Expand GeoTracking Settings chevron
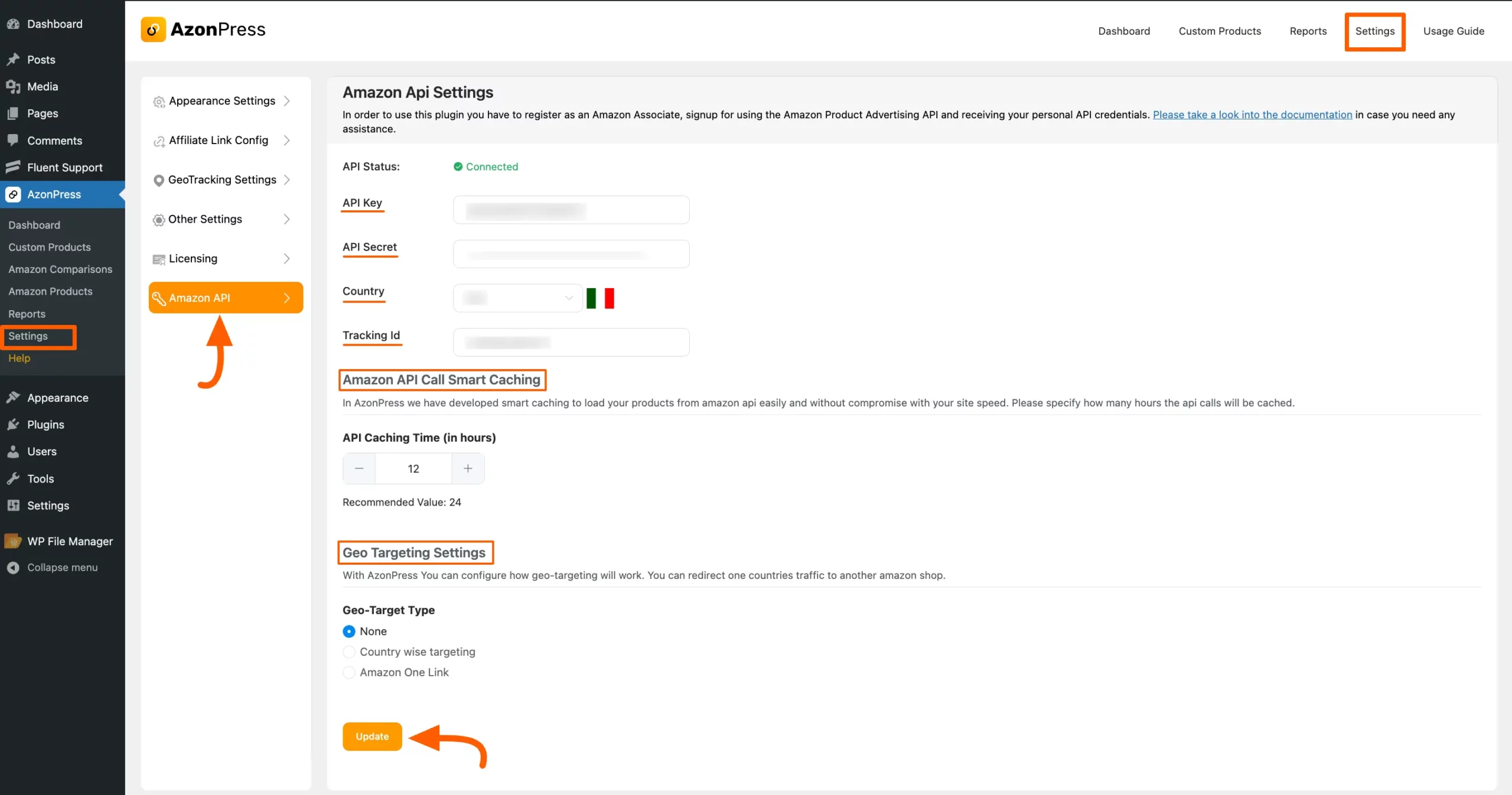The image size is (1512, 795). pos(287,180)
